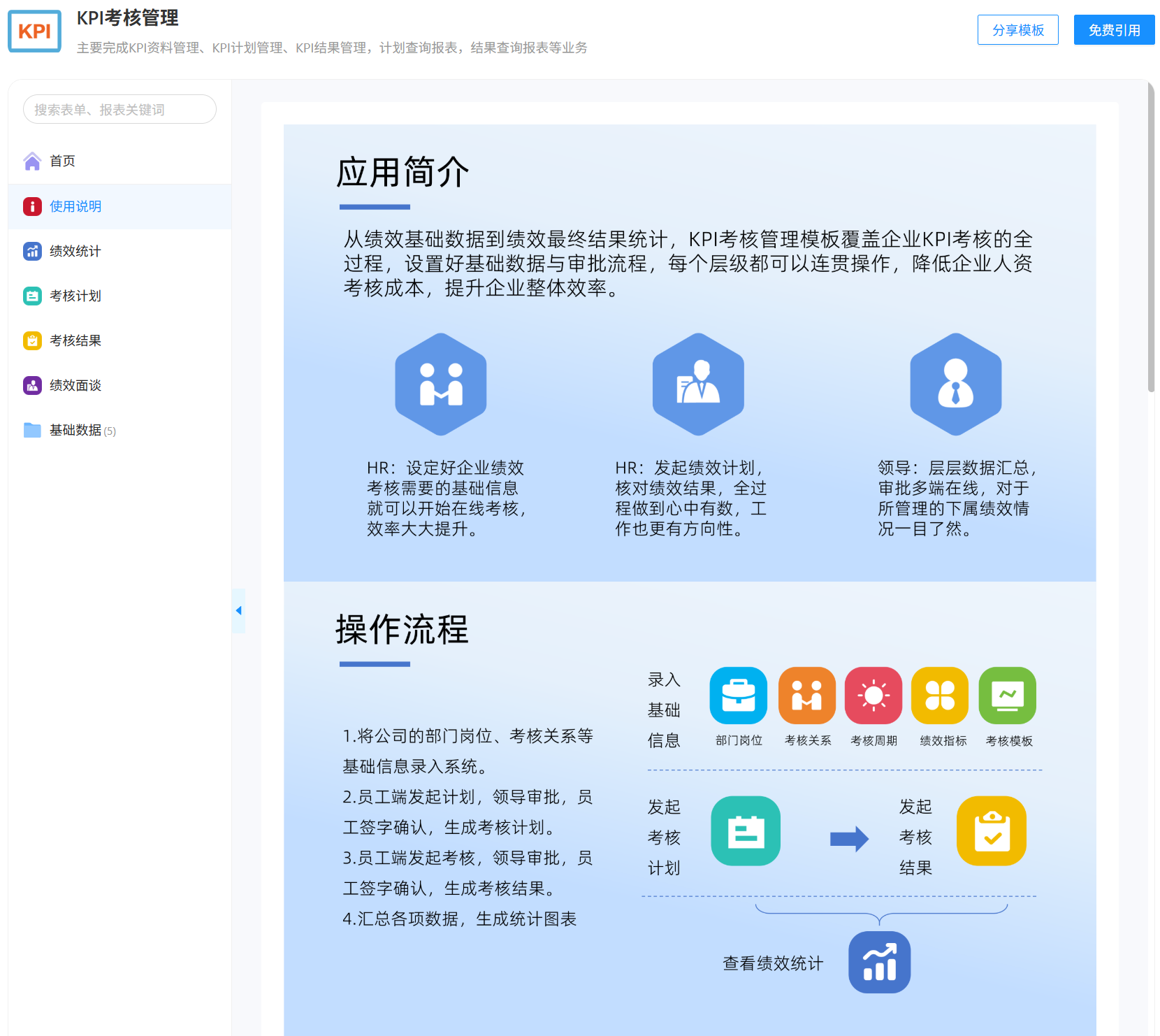Click the 分享模板 button

(x=1017, y=30)
